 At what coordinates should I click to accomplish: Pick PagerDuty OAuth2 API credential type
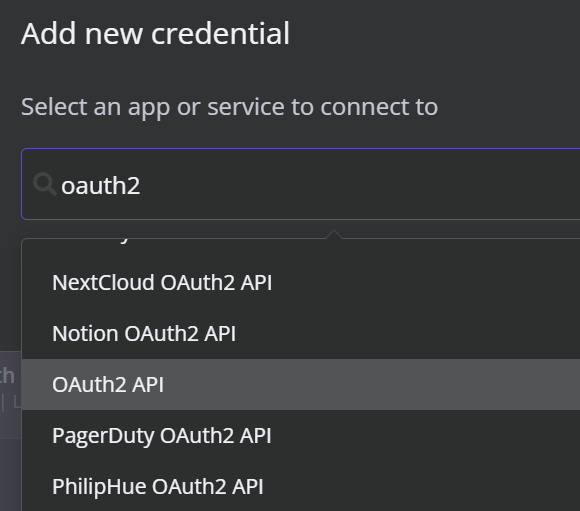[162, 436]
